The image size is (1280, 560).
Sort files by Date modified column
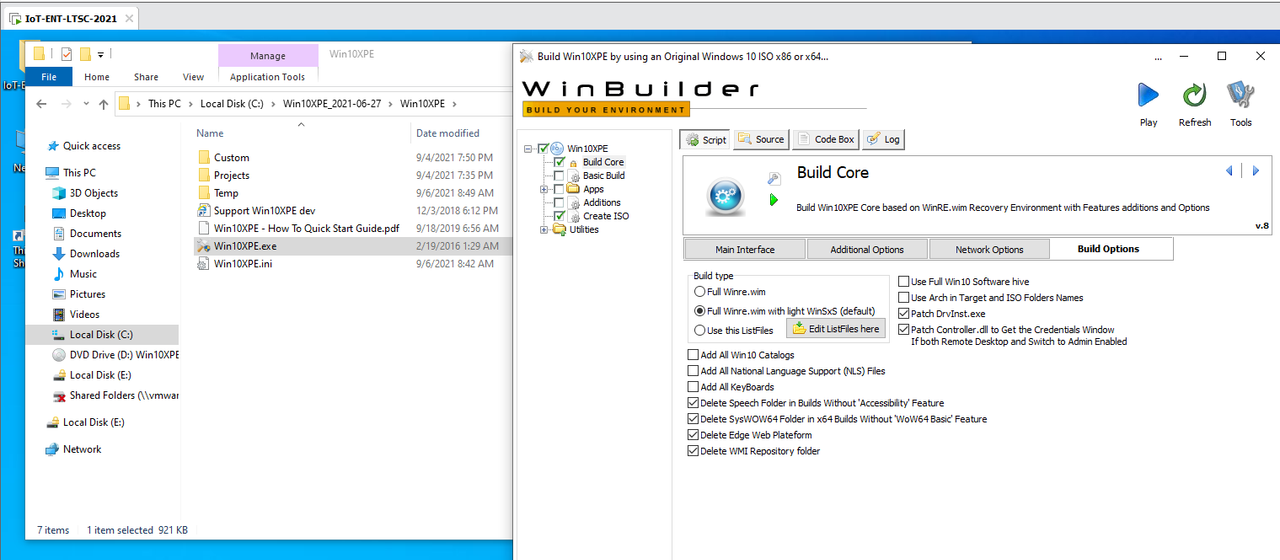[448, 133]
